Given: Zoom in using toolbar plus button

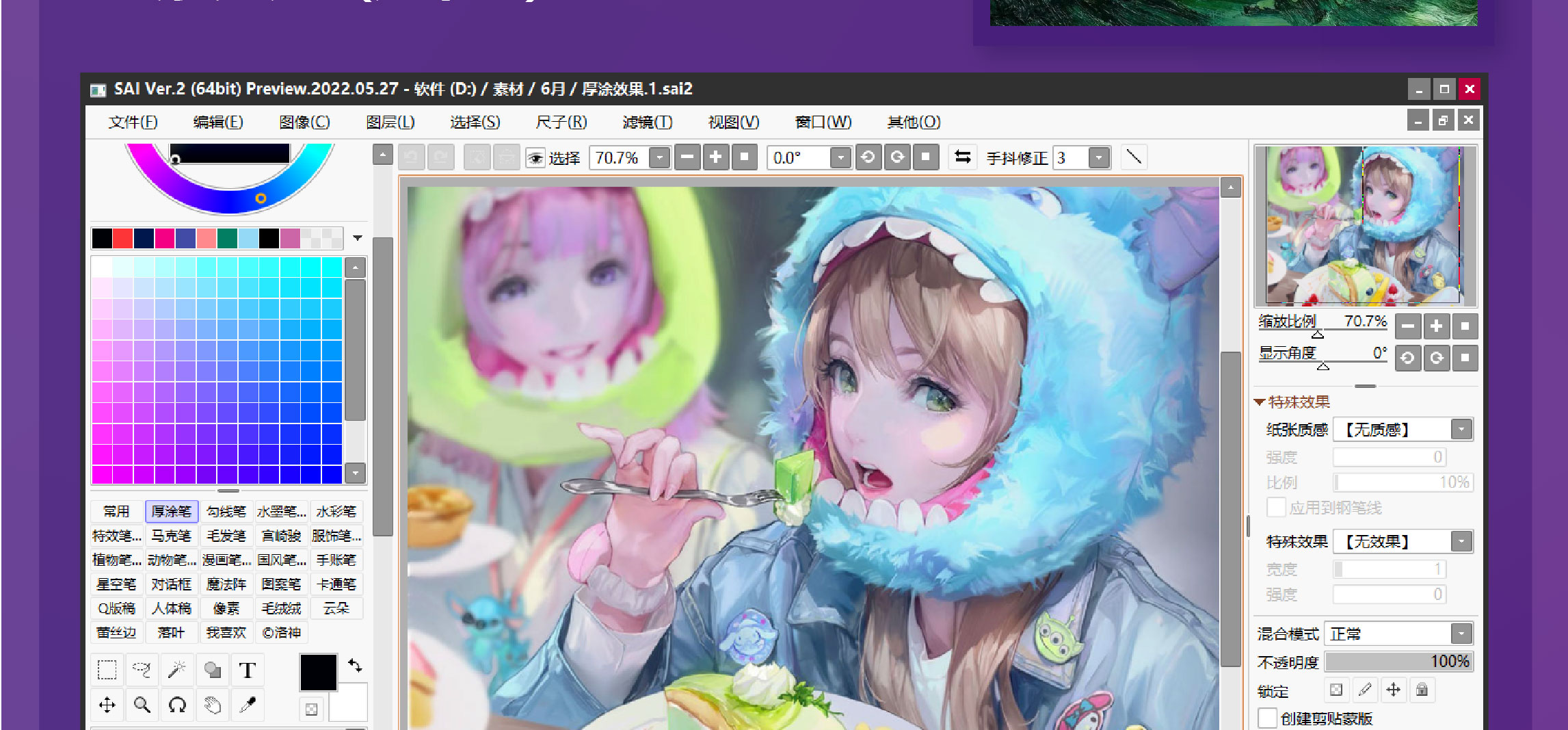Looking at the screenshot, I should click(716, 157).
